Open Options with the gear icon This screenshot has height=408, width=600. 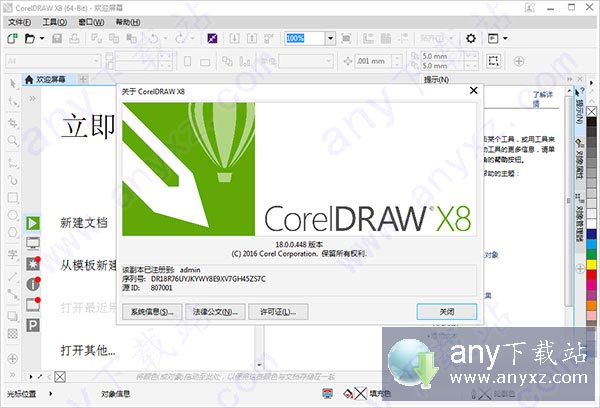[471, 38]
